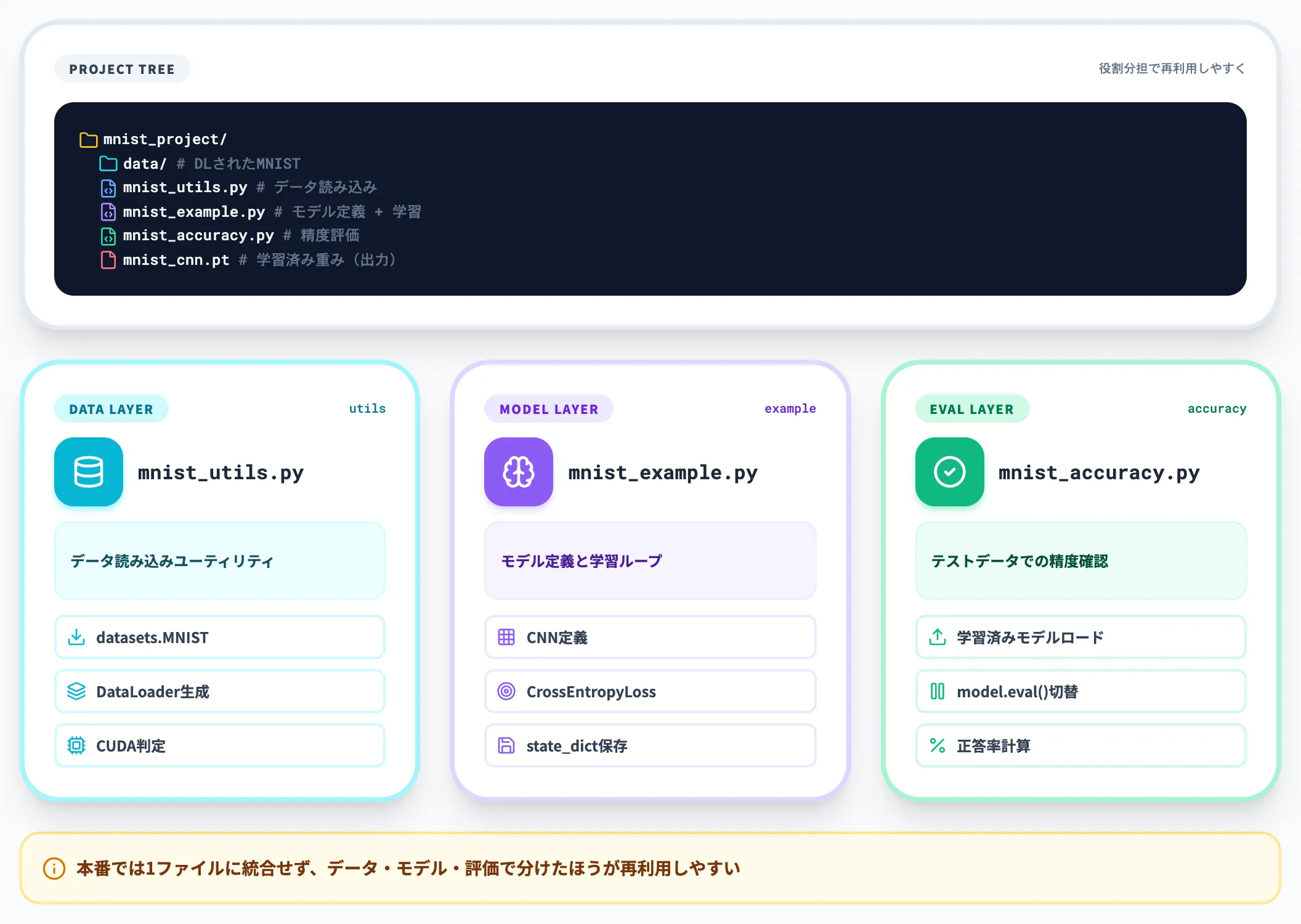
Task: Click the DATA LAYER badge
Action: [111, 409]
